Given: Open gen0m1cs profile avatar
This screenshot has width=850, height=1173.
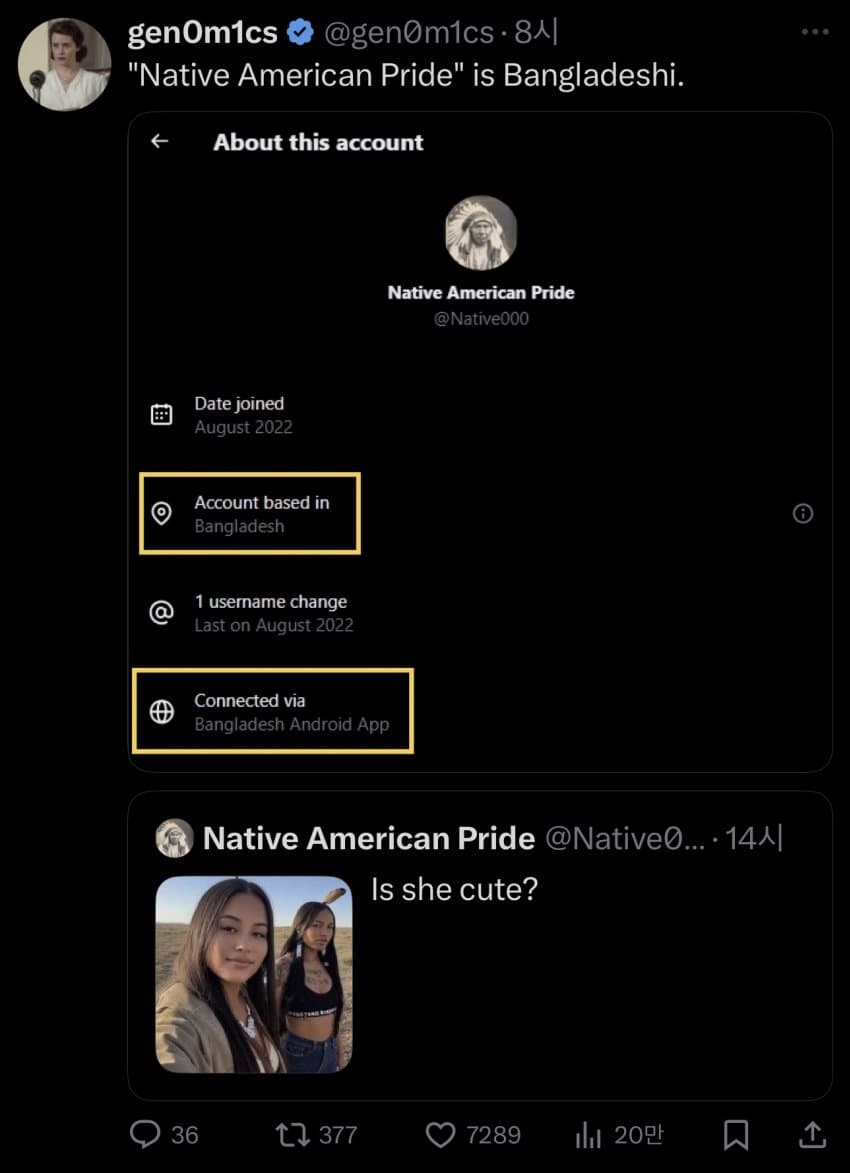Looking at the screenshot, I should tap(64, 64).
